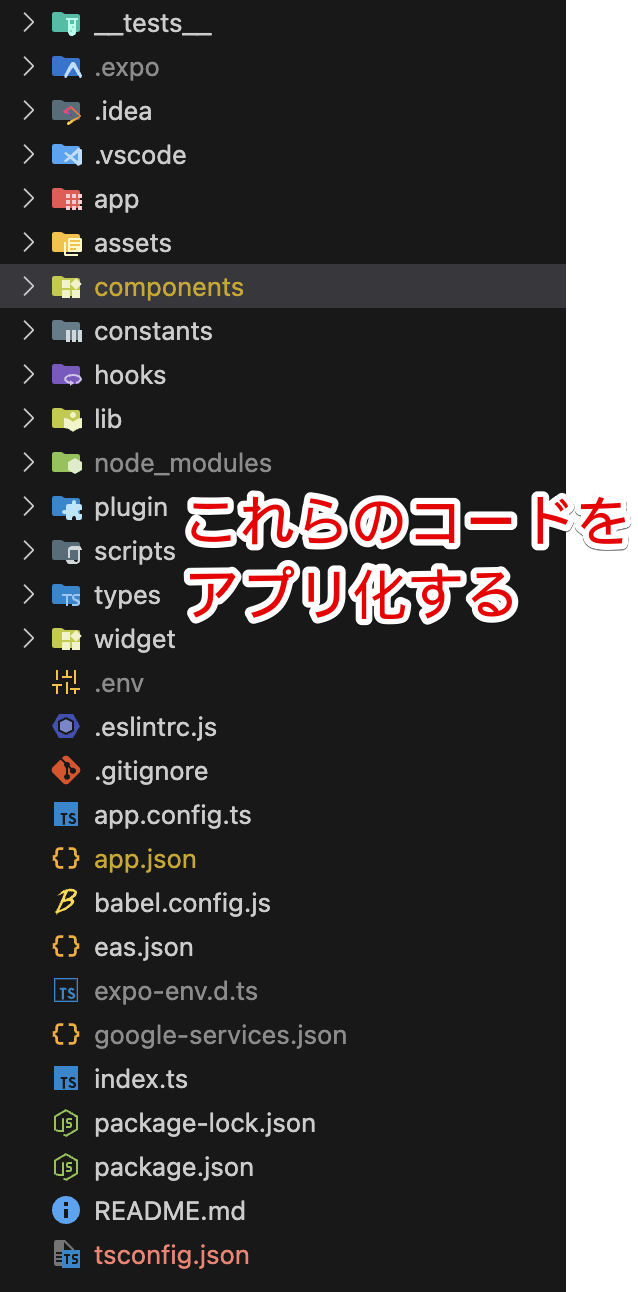Click the .eslintrc.js ESLint hexagon icon

(66, 727)
